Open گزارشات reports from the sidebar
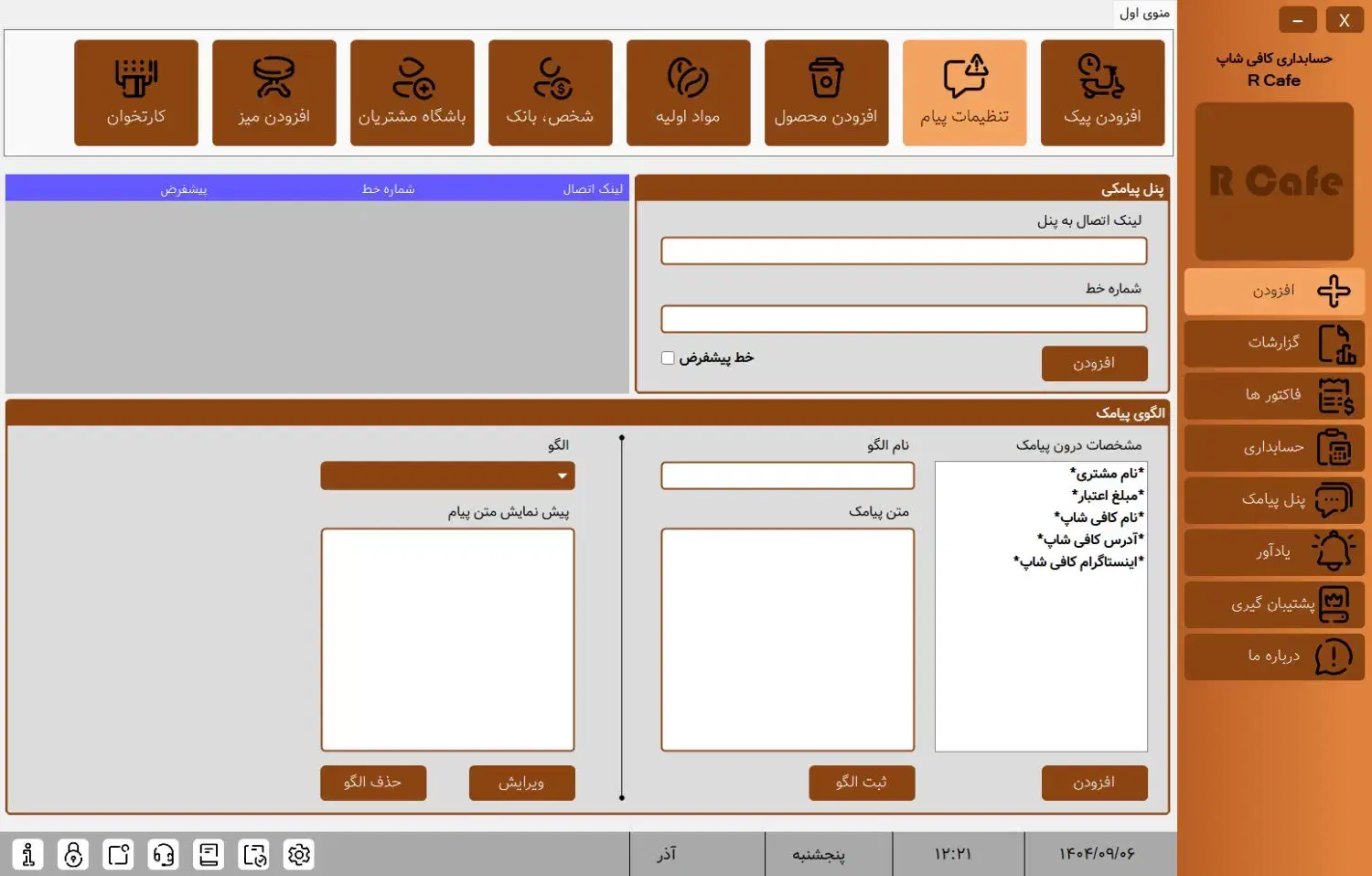Screen dimensions: 1372x876 tap(1273, 343)
